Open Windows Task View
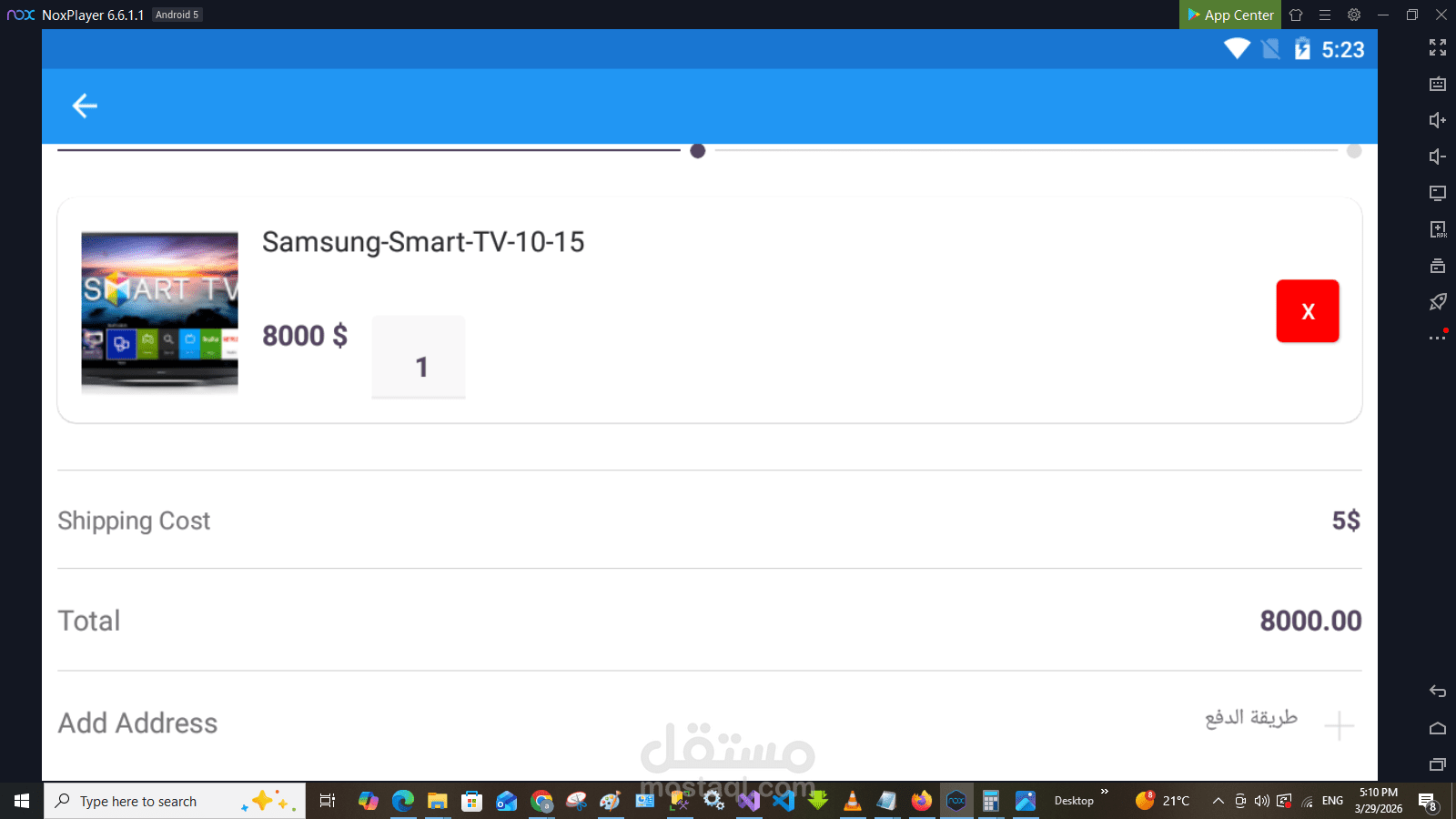 [x=328, y=801]
